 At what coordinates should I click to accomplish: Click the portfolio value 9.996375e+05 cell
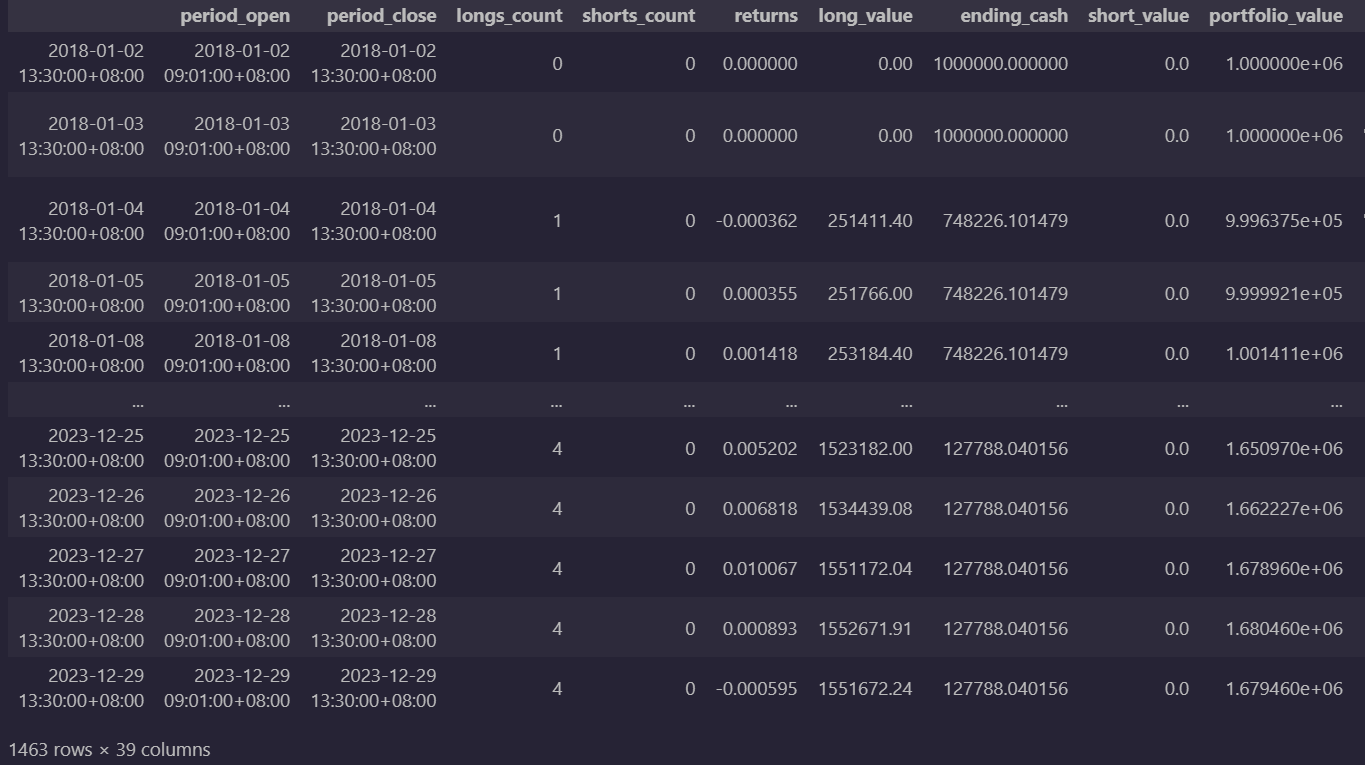(1283, 221)
